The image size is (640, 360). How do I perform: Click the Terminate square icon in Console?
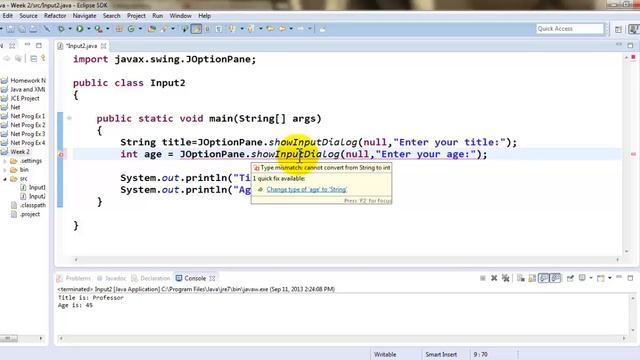(x=482, y=278)
